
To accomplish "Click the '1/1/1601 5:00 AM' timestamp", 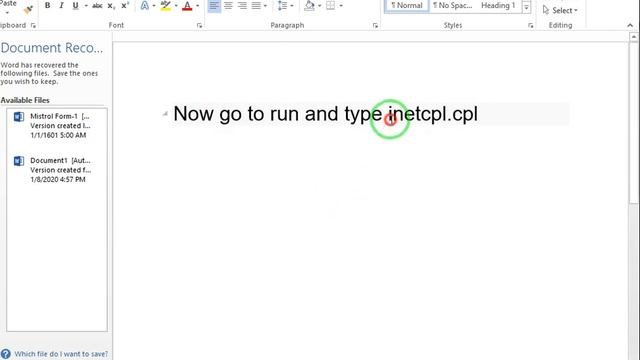I will click(x=58, y=135).
